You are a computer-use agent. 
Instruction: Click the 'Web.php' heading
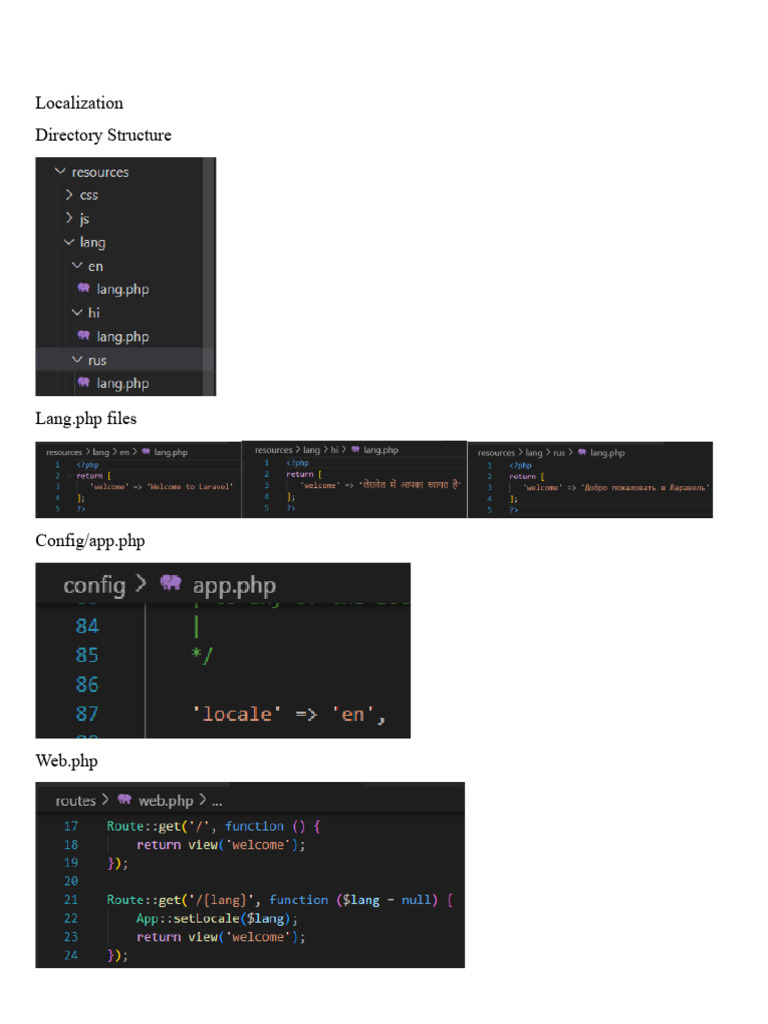click(67, 761)
